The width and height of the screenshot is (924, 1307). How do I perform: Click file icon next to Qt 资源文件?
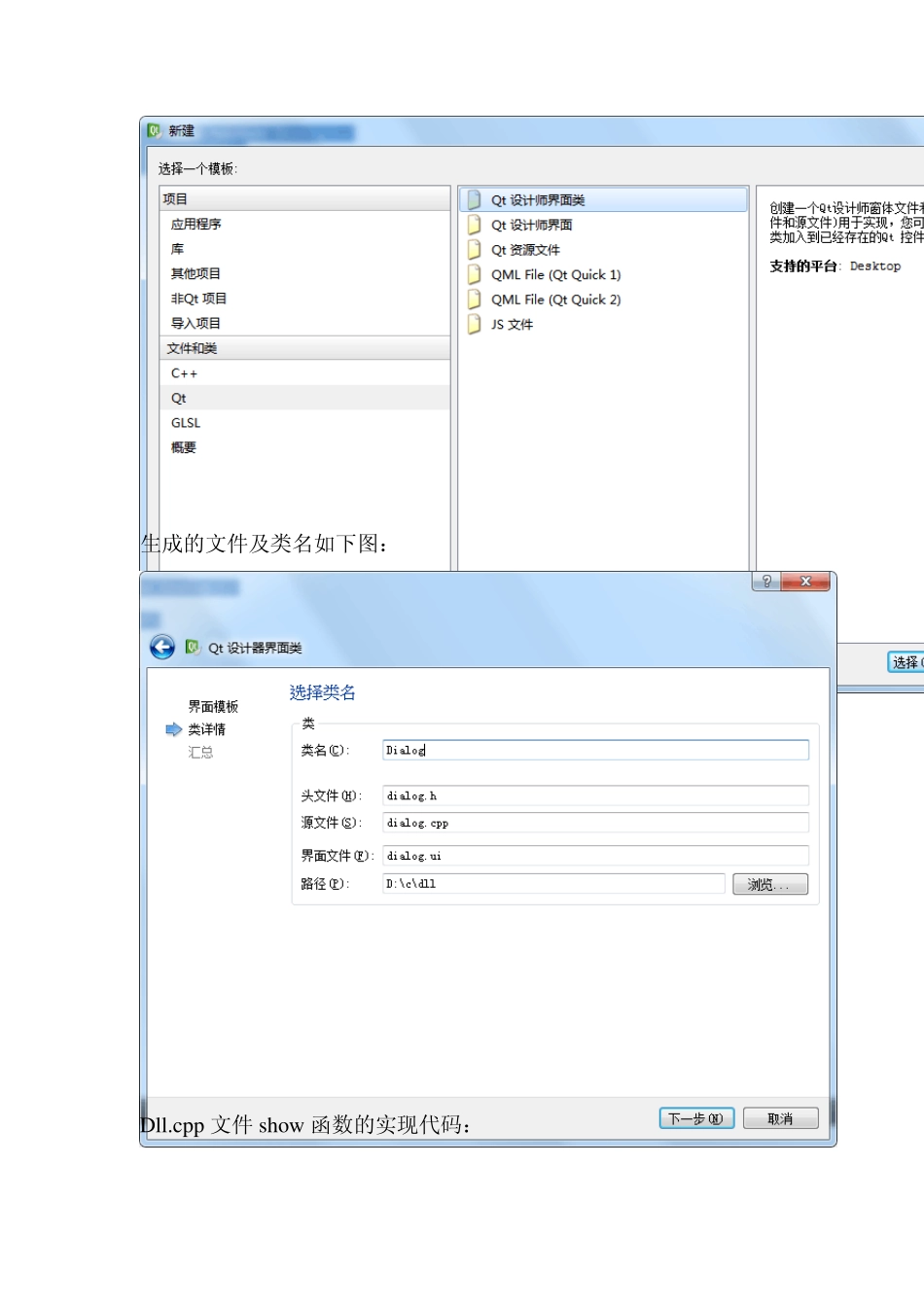pos(474,250)
